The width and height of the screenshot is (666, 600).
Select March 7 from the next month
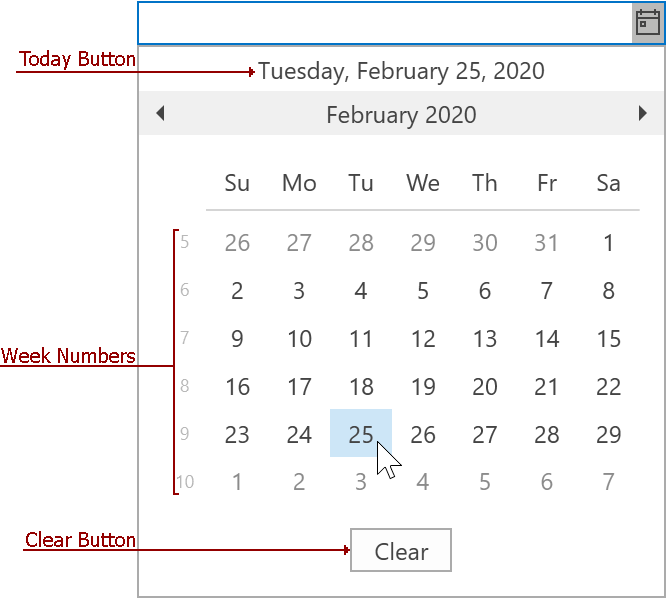pos(609,483)
